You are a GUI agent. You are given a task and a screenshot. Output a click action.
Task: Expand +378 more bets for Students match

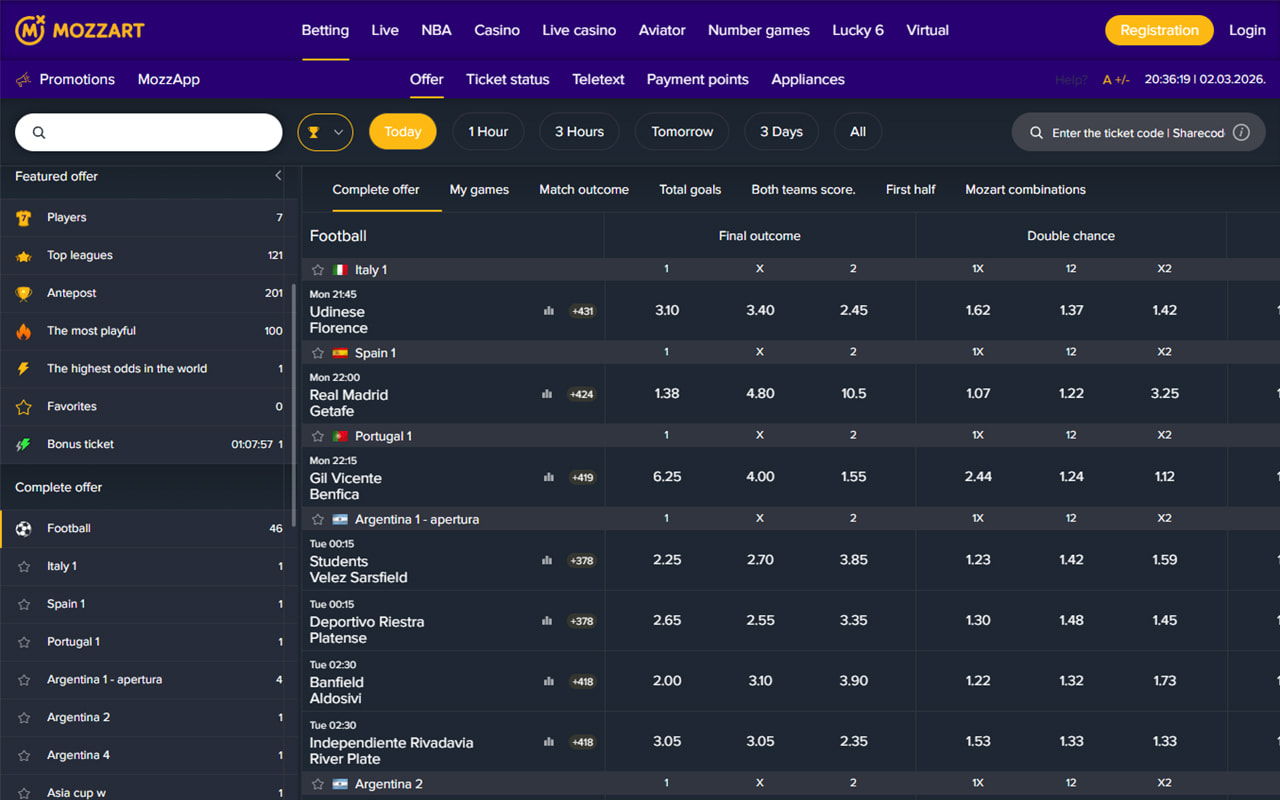(582, 560)
